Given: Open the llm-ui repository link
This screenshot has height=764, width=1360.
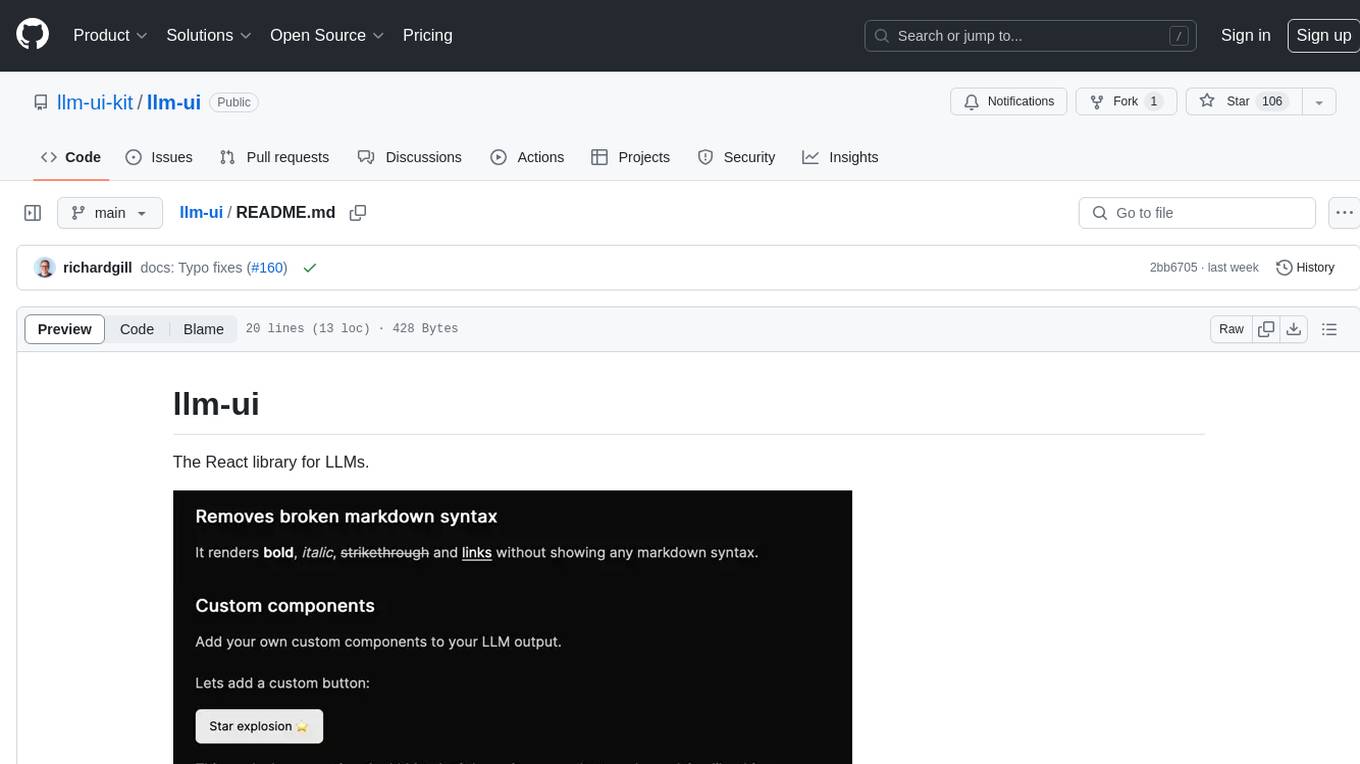Looking at the screenshot, I should 174,102.
